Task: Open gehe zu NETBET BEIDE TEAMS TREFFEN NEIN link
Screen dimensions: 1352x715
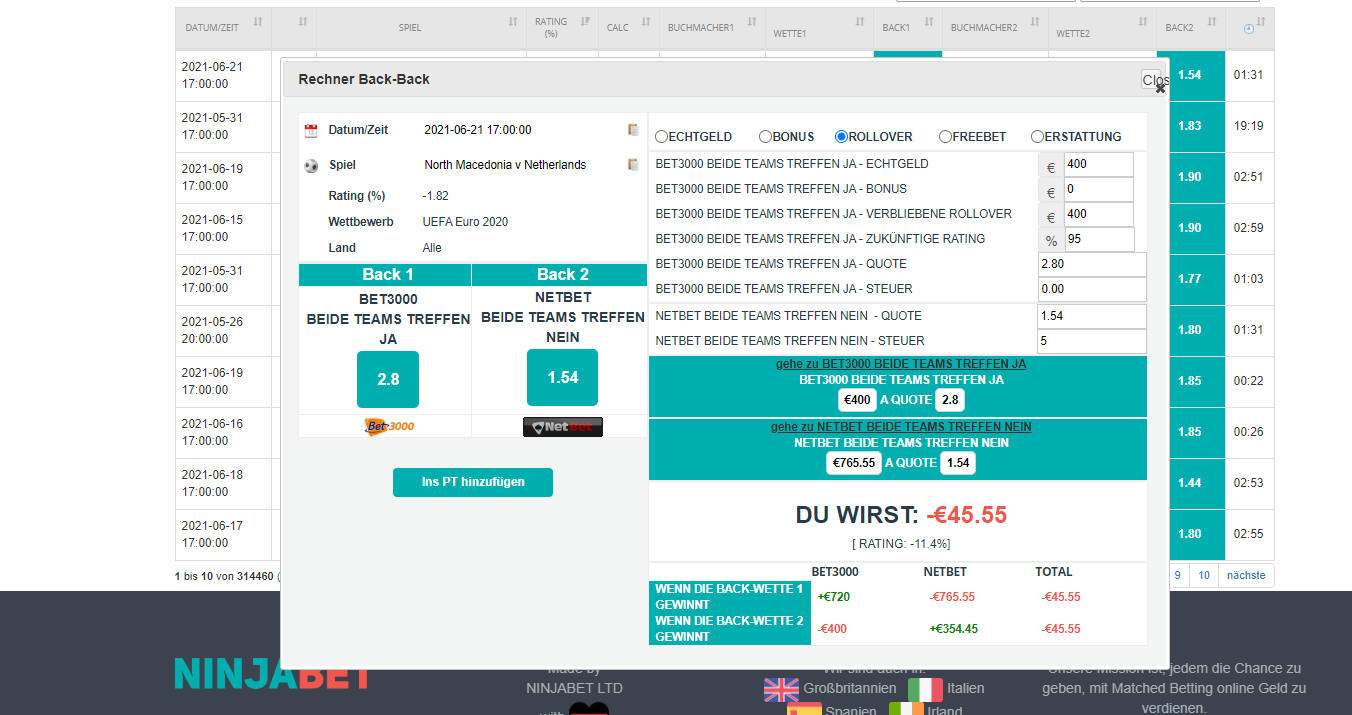Action: [x=901, y=427]
